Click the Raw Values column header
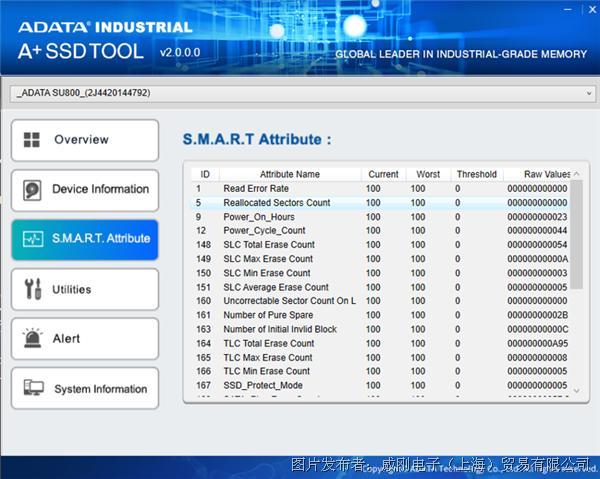The image size is (600, 479). coord(538,174)
